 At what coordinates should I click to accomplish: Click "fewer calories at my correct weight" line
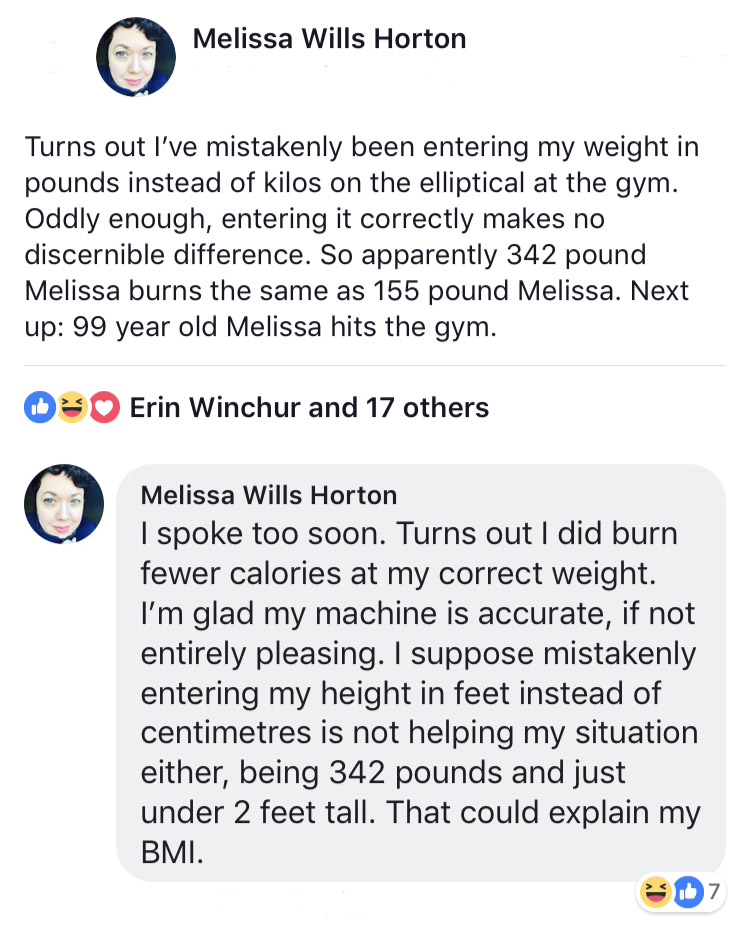398,573
